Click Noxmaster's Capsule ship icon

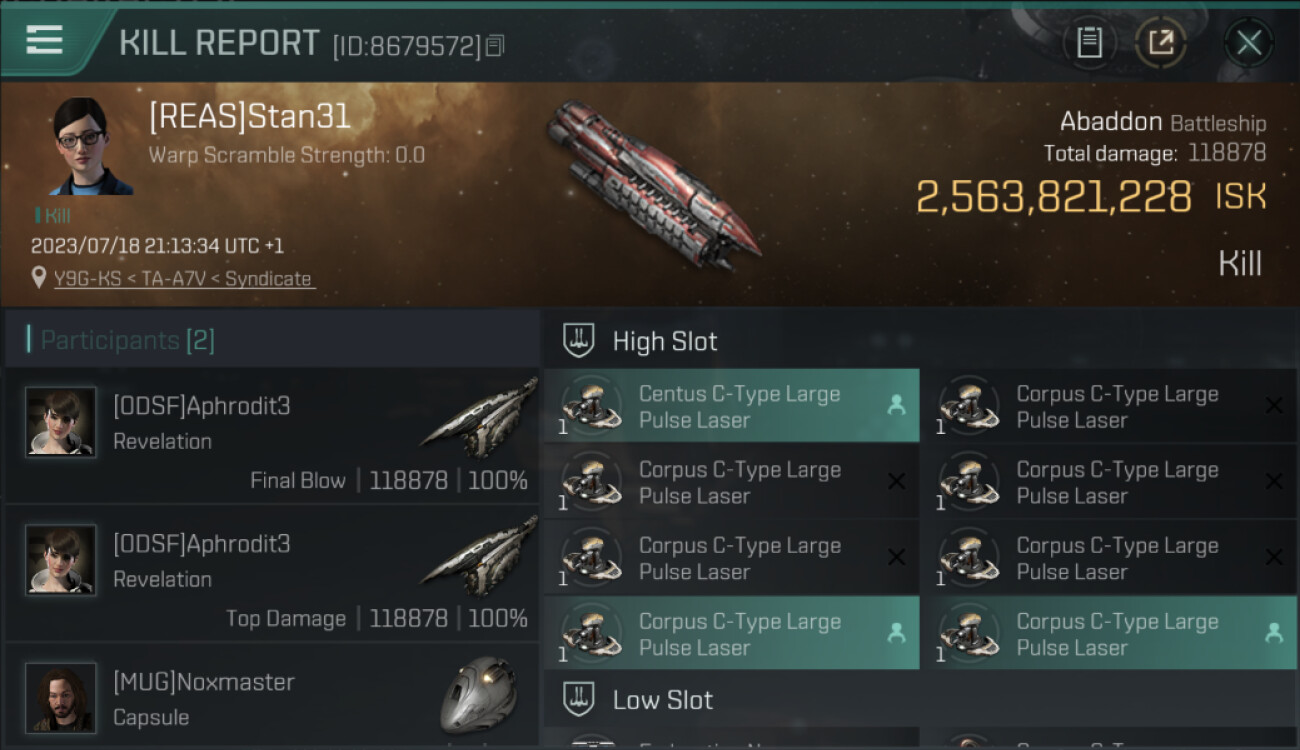(478, 695)
